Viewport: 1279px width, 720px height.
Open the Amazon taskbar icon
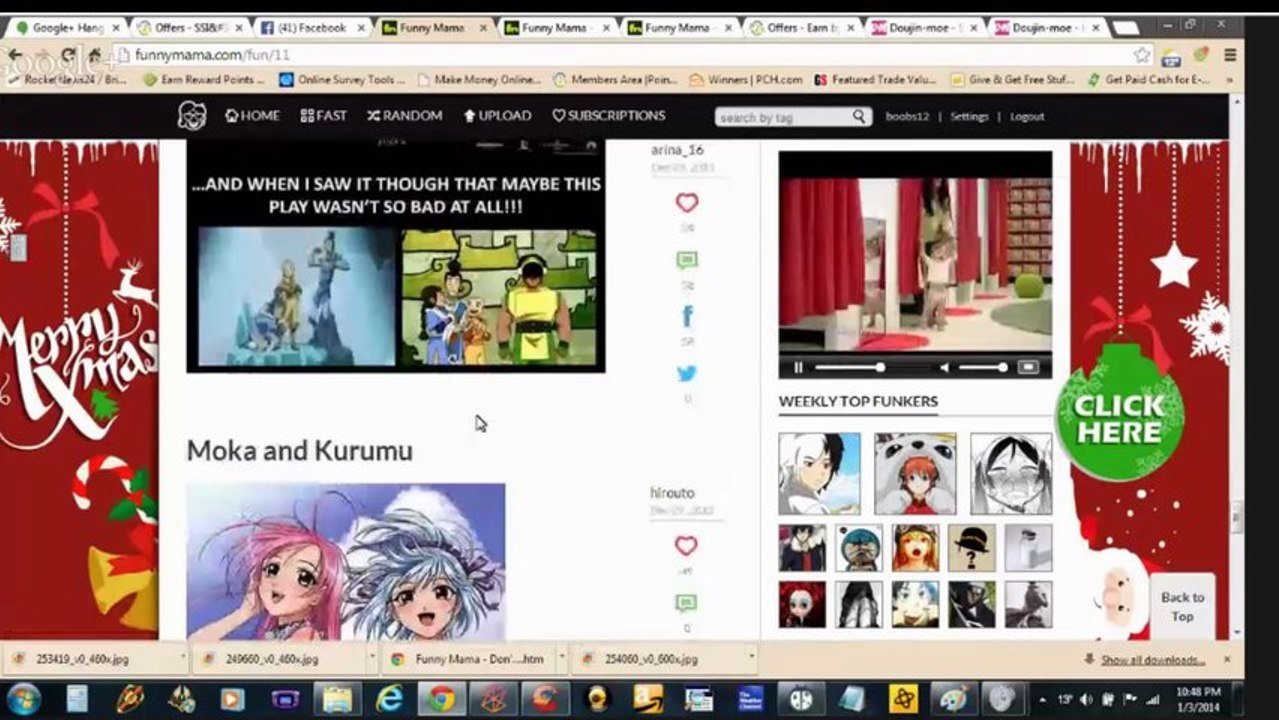click(x=649, y=698)
